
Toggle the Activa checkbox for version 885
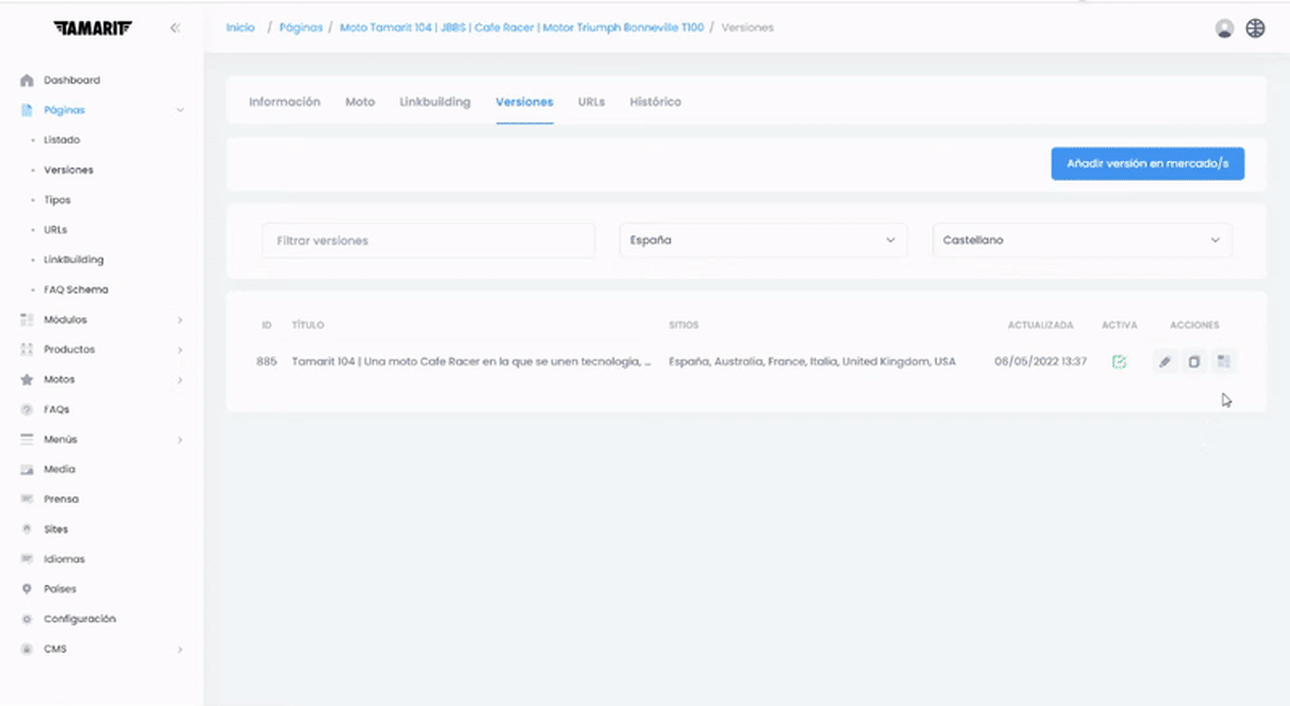click(x=1119, y=362)
